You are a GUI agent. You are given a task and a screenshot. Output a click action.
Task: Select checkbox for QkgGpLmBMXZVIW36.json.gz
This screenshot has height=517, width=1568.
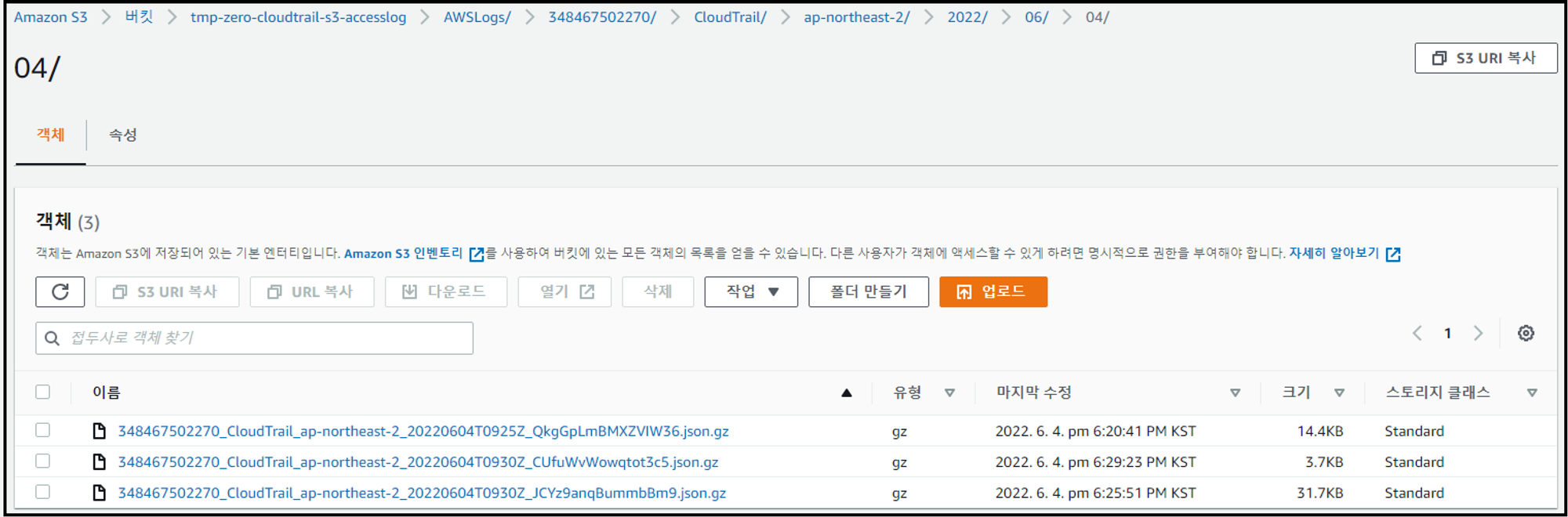[x=43, y=430]
